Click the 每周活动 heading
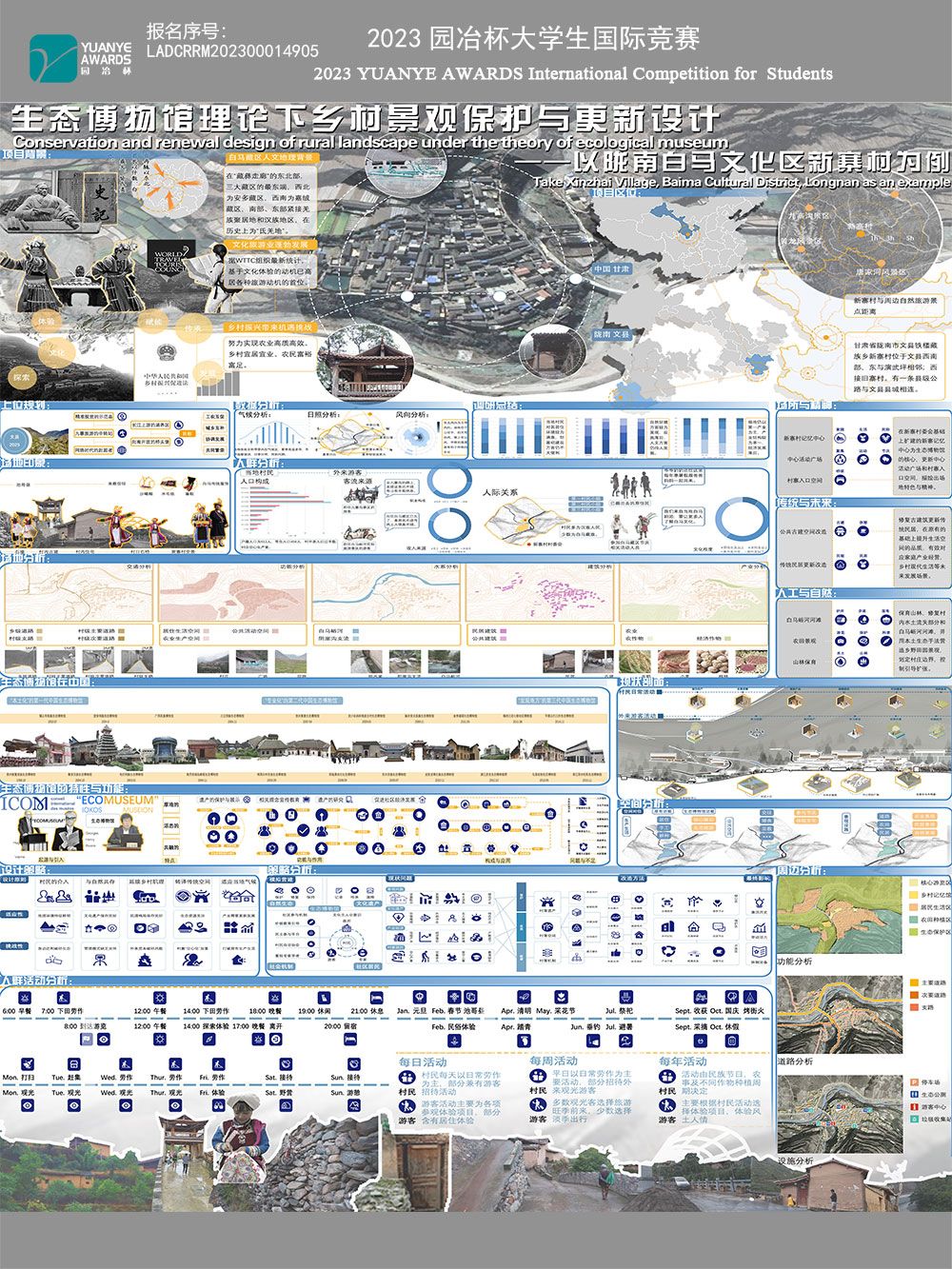This screenshot has height=1269, width=952. tap(554, 1061)
